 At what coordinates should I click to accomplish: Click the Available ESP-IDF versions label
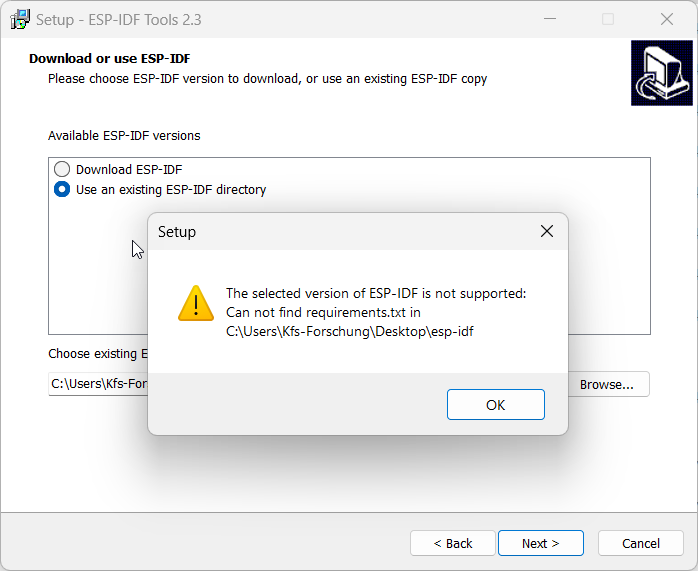point(124,135)
